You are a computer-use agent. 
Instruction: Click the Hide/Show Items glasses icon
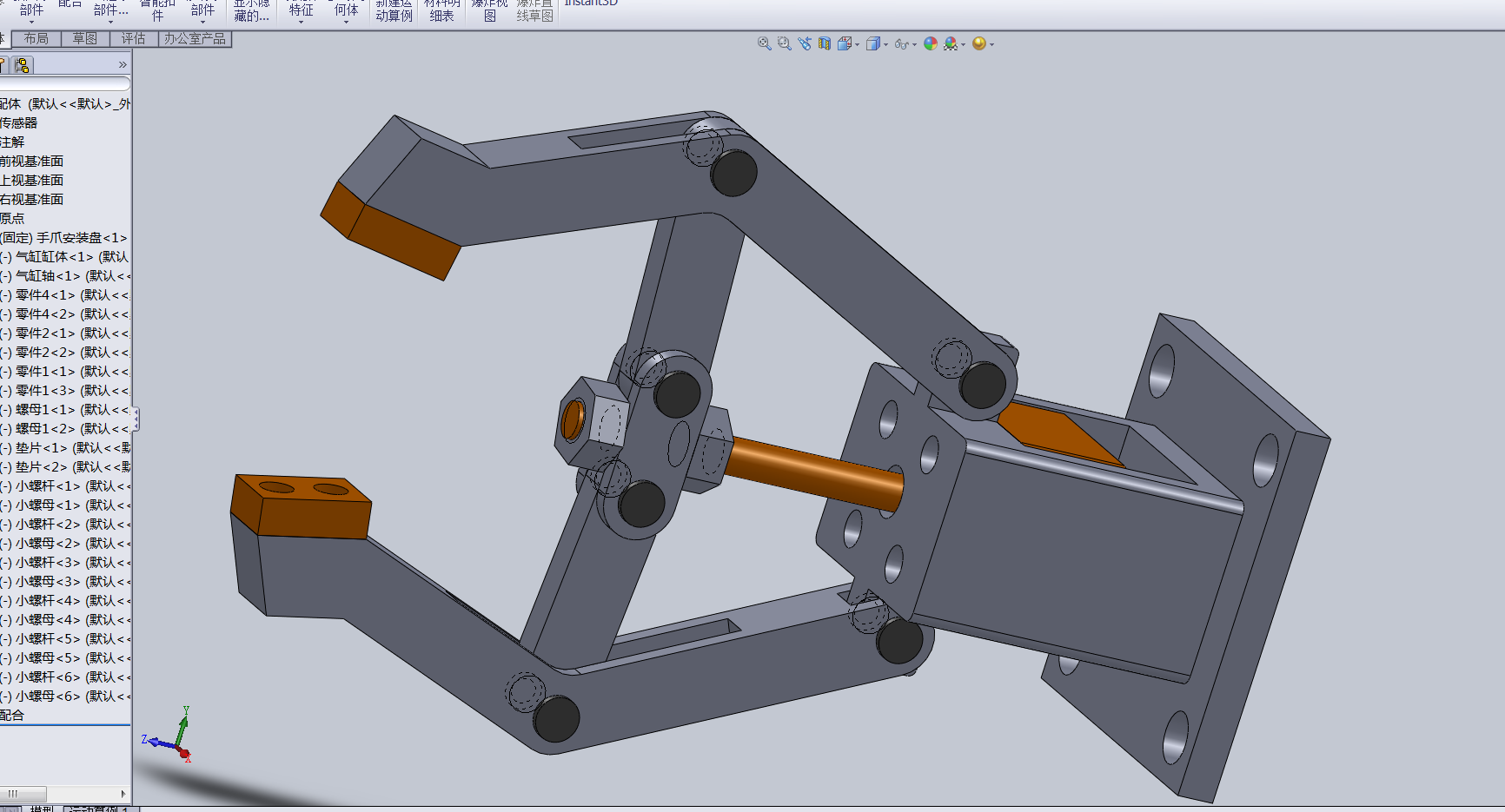901,43
